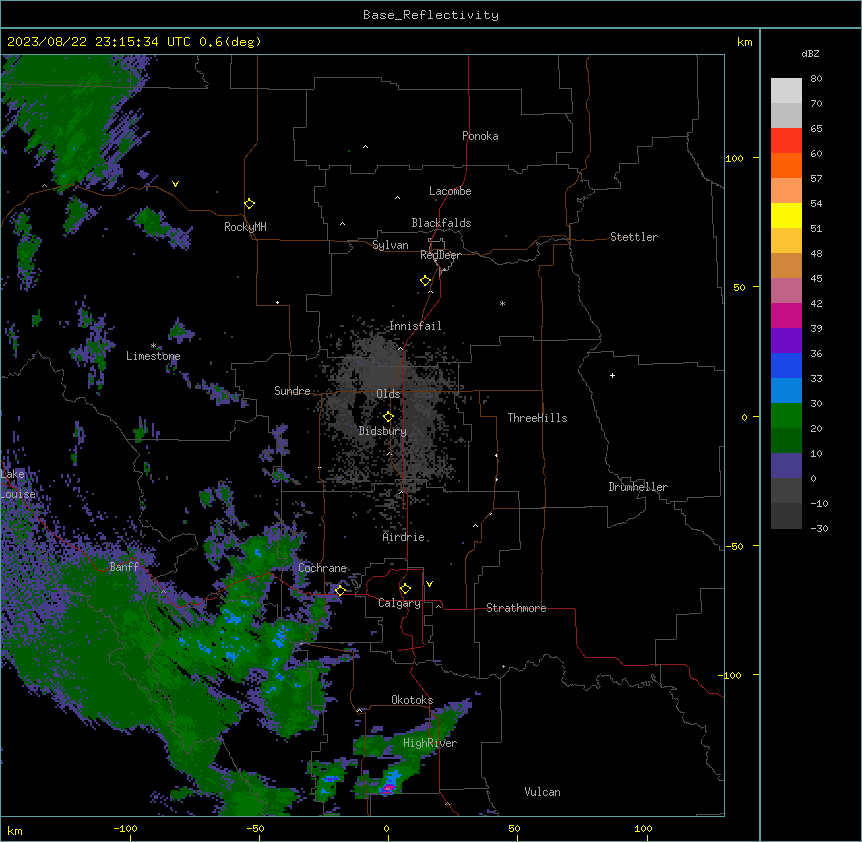This screenshot has height=842, width=862.
Task: Select the slate purple 10 dBZ legend swatch
Action: coord(786,466)
